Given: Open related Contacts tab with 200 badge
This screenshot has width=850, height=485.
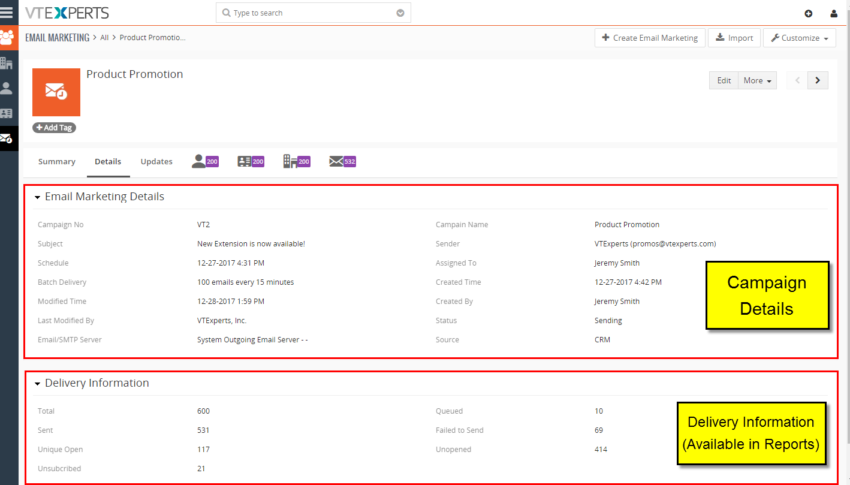Looking at the screenshot, I should [x=205, y=161].
